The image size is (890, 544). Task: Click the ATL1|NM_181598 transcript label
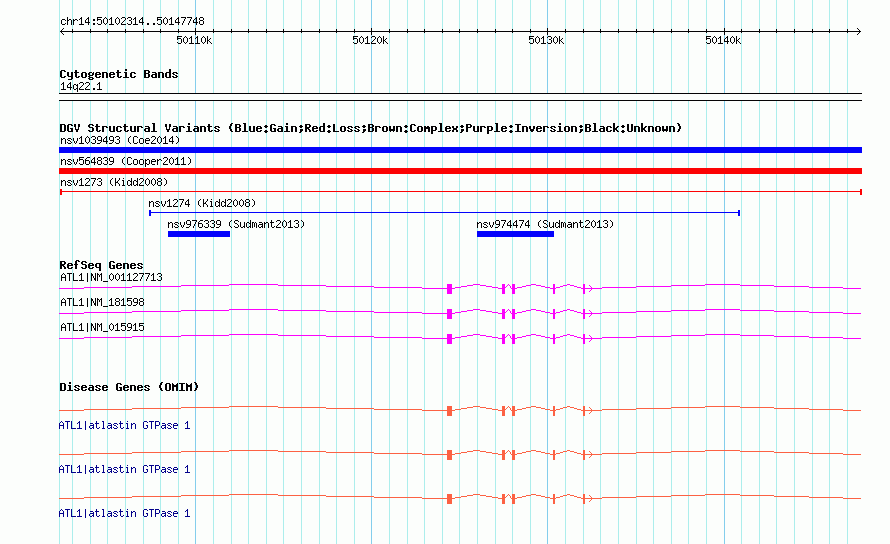102,302
